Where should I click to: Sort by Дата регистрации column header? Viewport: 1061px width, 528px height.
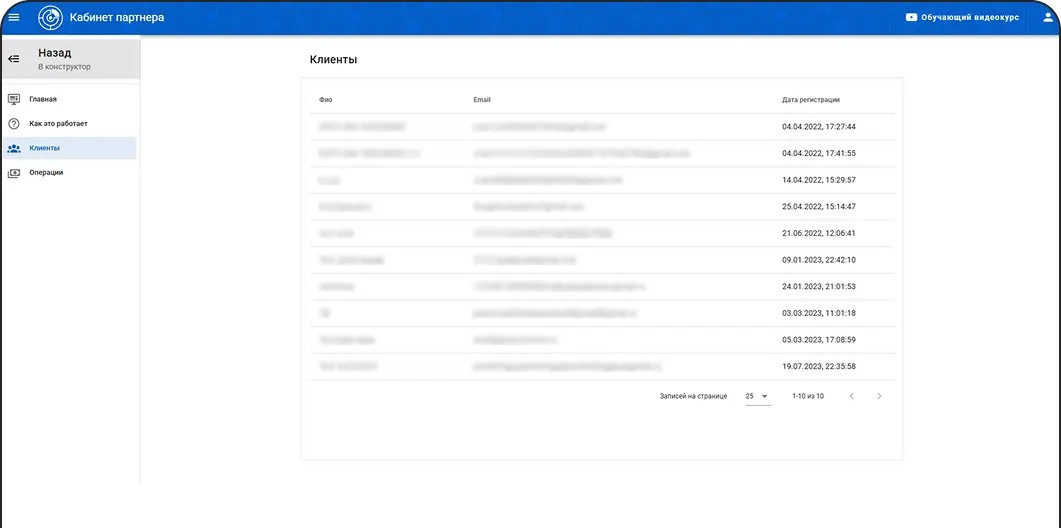tap(810, 100)
